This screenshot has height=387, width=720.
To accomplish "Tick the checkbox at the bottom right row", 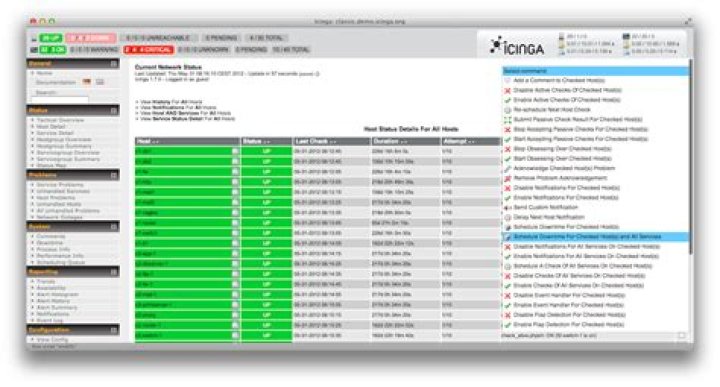I will coord(681,336).
